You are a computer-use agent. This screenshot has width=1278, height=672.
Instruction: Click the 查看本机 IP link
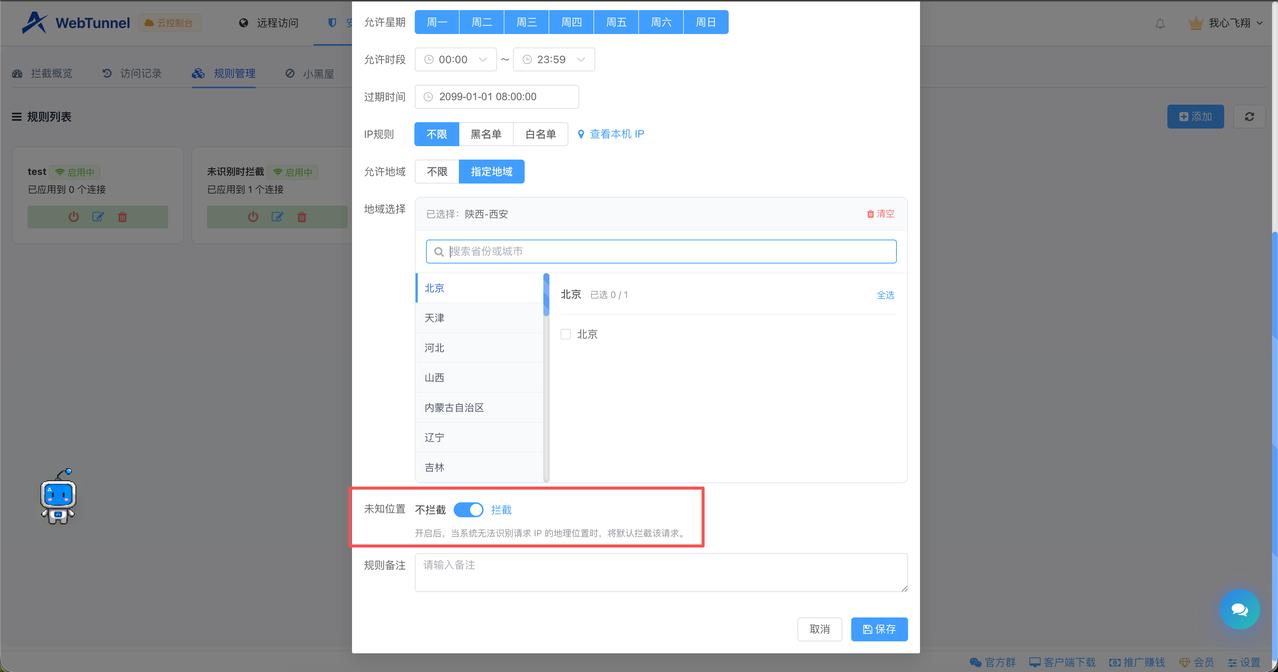(611, 134)
